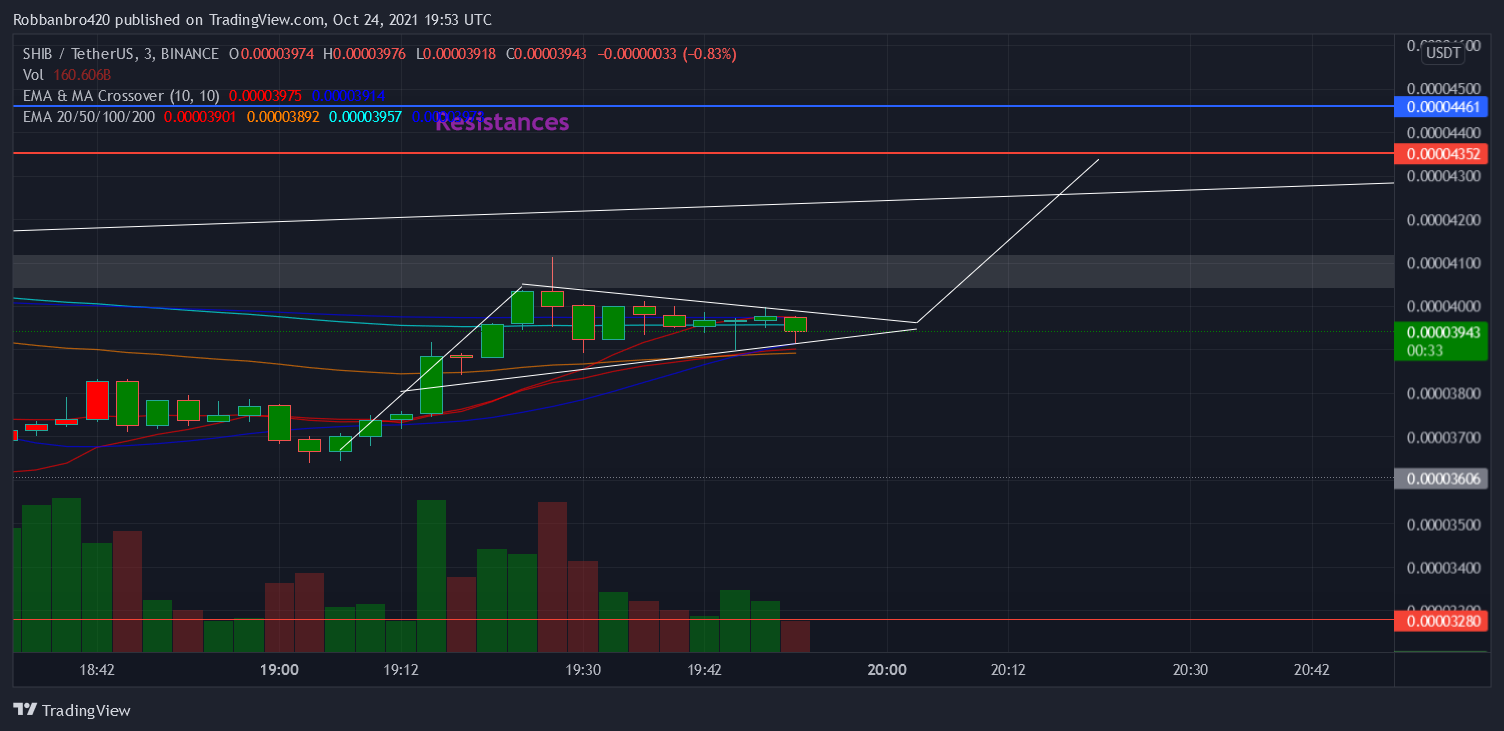Viewport: 1504px width, 731px height.
Task: Click the 0.00003700 price axis tick
Action: click(x=1444, y=437)
